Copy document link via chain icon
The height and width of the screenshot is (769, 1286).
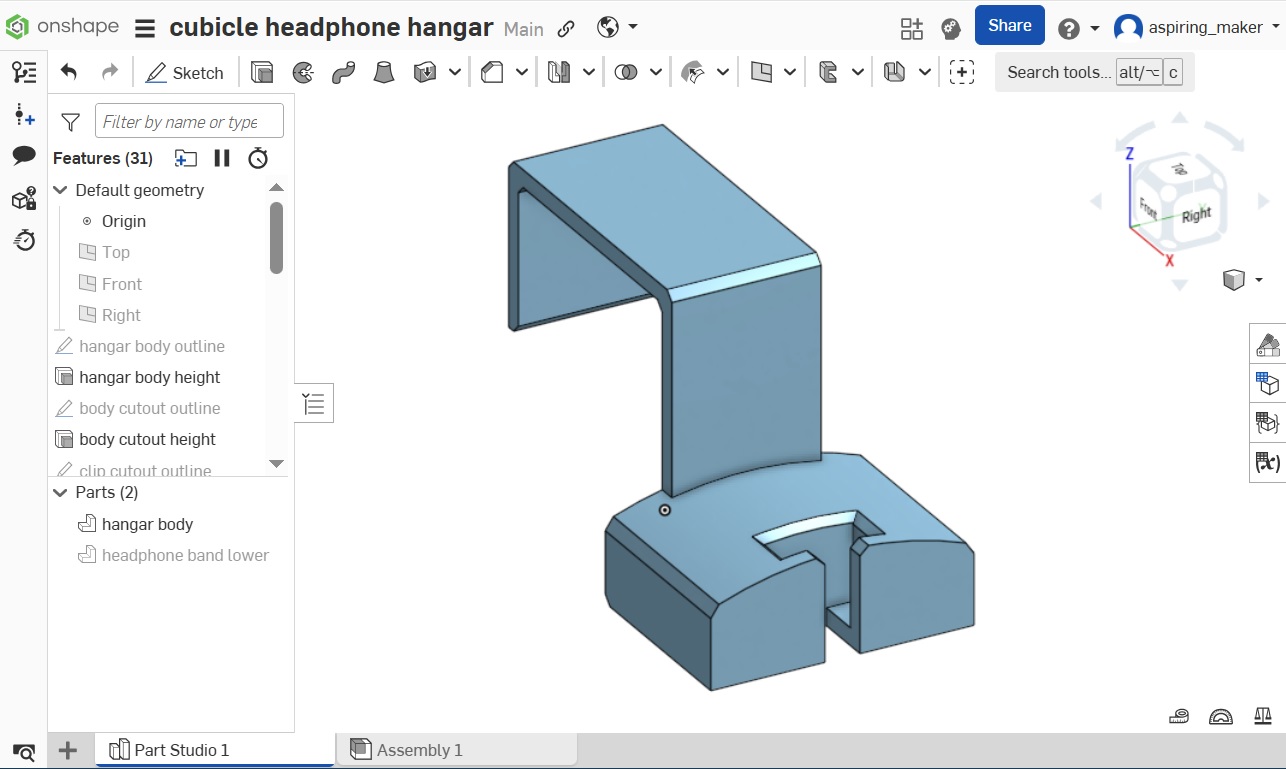tap(566, 28)
